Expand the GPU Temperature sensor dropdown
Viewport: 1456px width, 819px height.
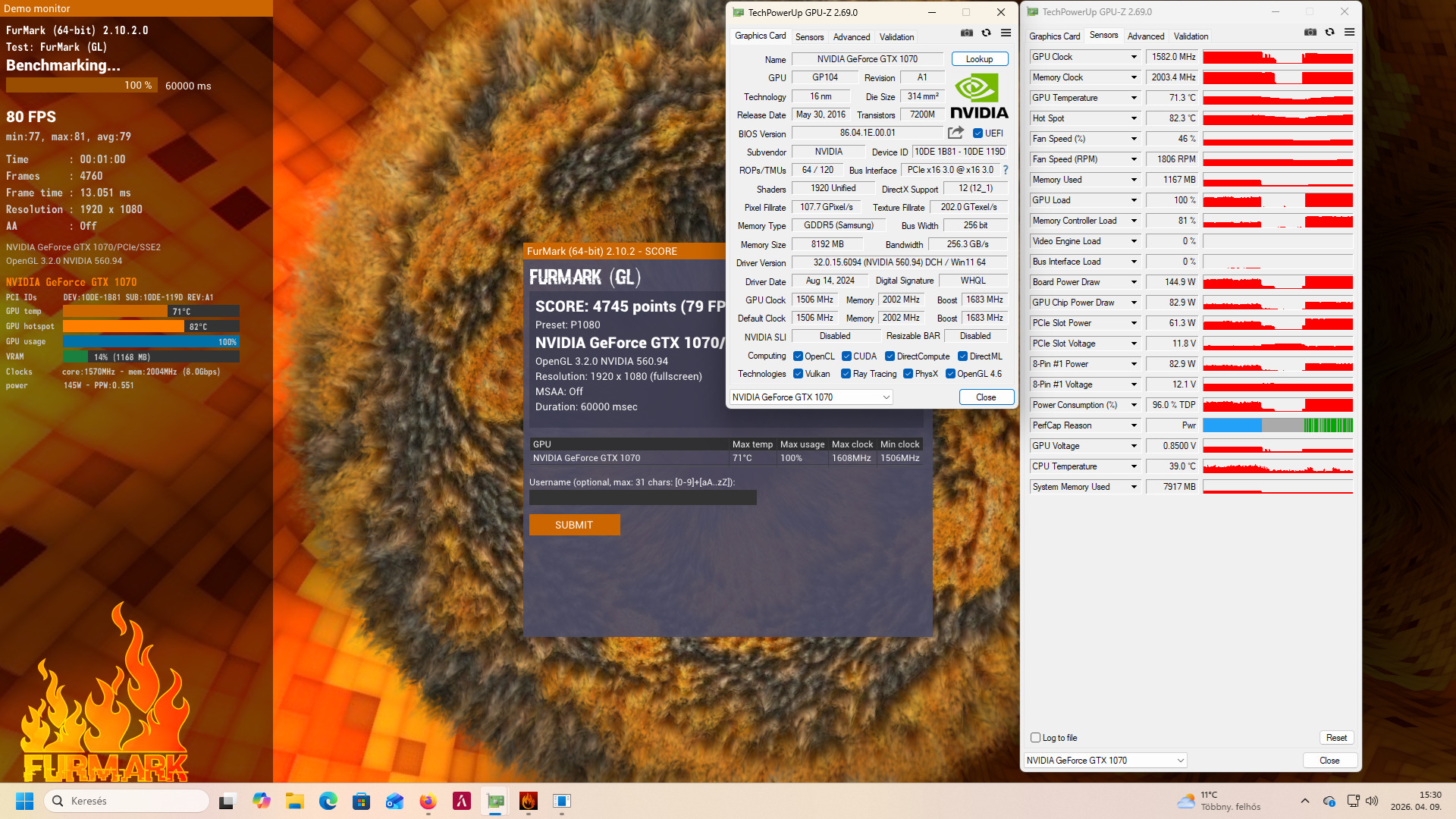(1134, 98)
